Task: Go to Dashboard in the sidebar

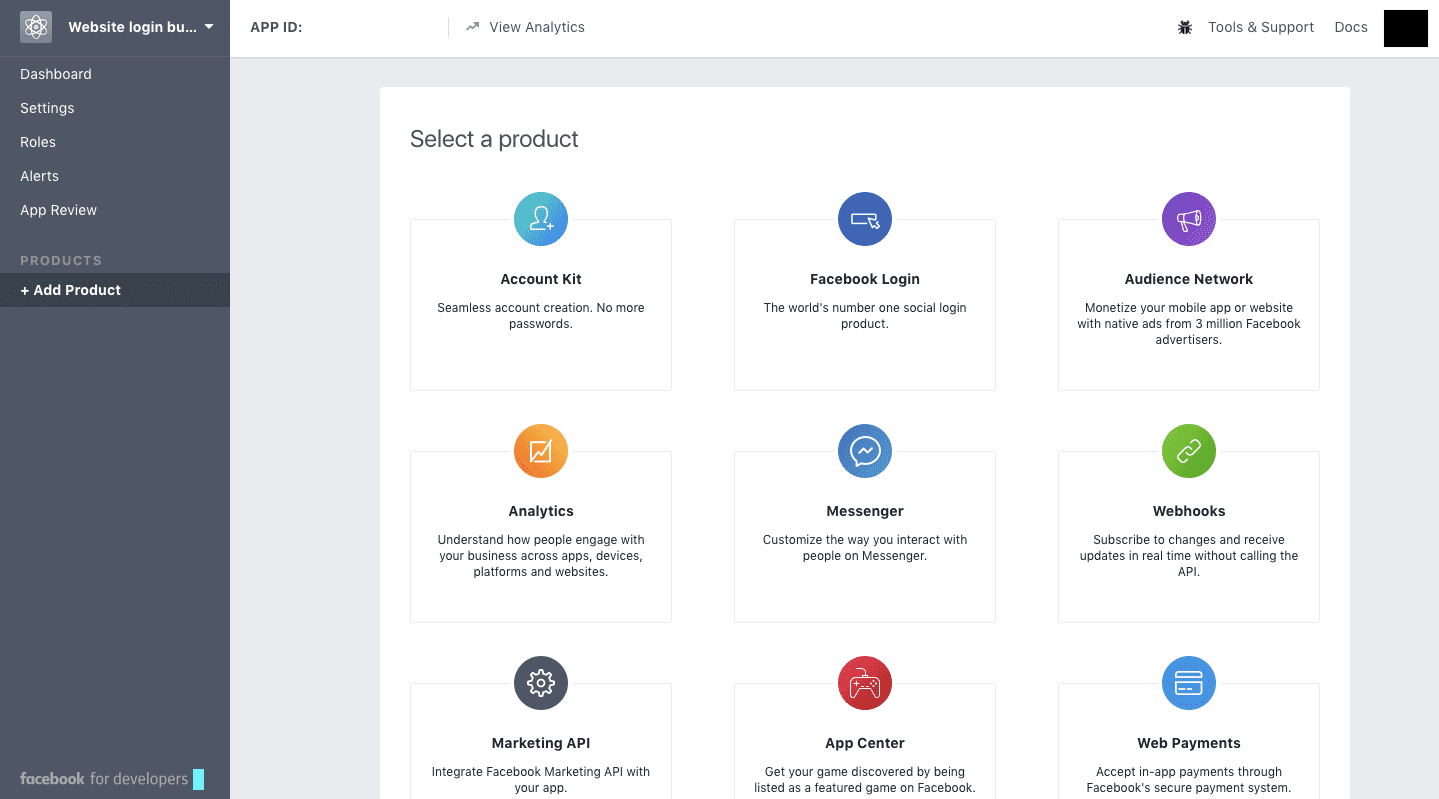Action: [56, 74]
